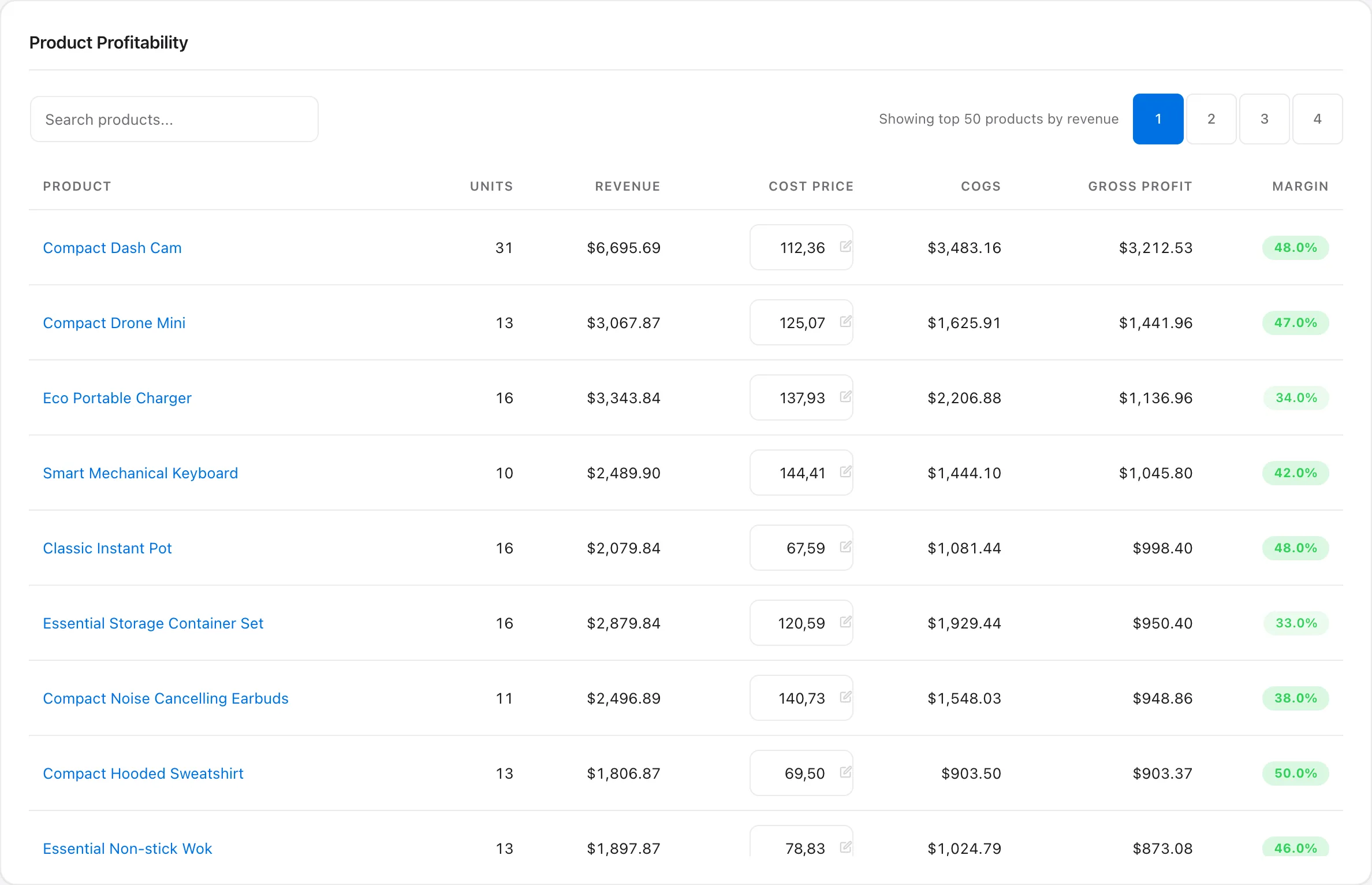Open Compact Dash Cam product link
1372x885 pixels.
coord(112,248)
